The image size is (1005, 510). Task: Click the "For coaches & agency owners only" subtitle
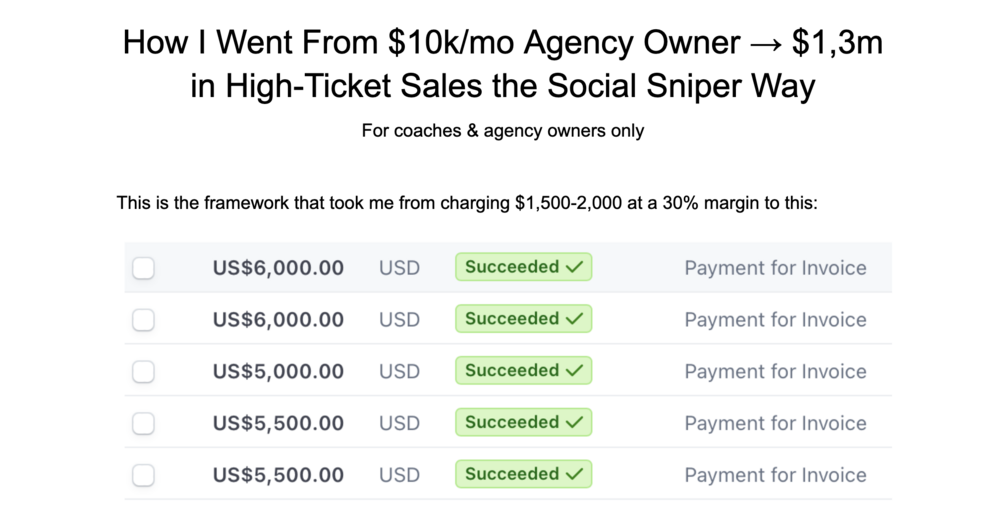click(502, 131)
